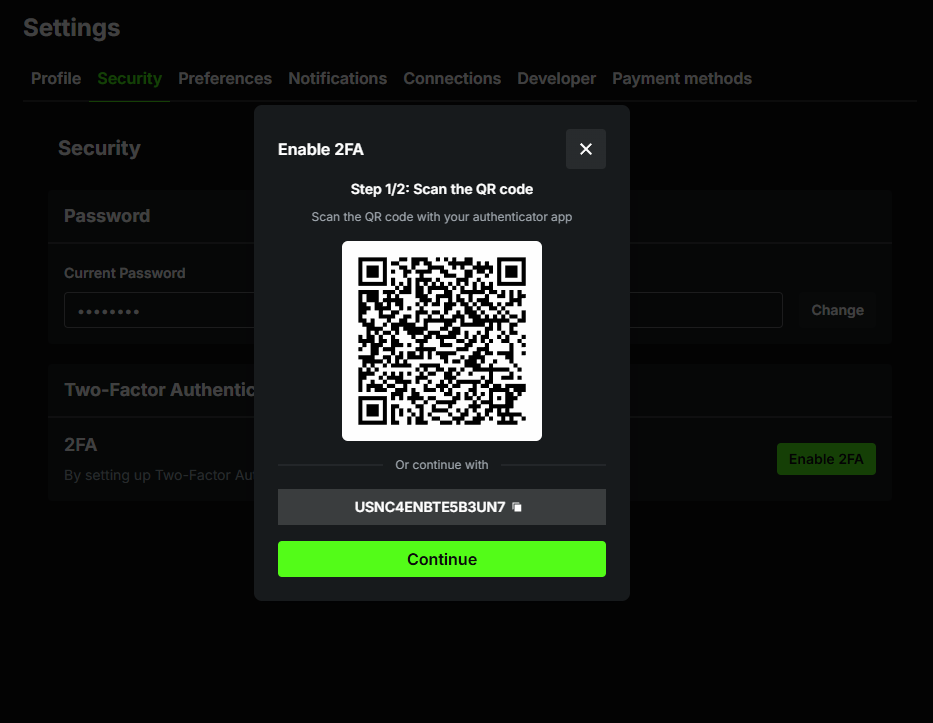This screenshot has width=933, height=723.
Task: Click the Scan the QR code with your authenticator app text
Action: [442, 217]
